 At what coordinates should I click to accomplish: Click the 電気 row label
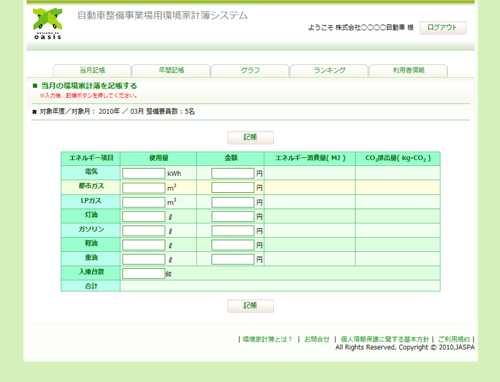(91, 172)
